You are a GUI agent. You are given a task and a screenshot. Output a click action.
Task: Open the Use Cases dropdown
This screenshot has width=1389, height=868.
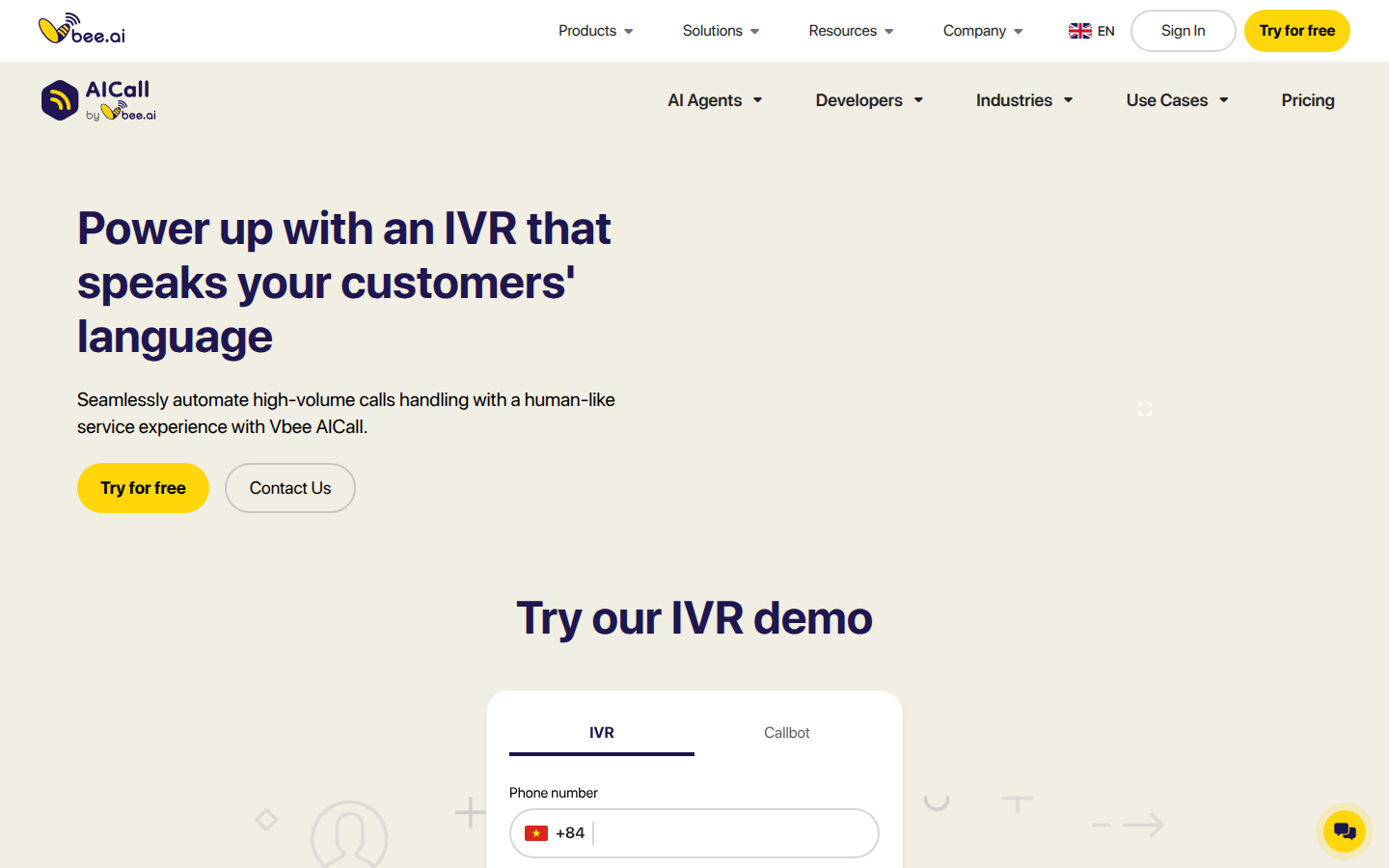1177,100
